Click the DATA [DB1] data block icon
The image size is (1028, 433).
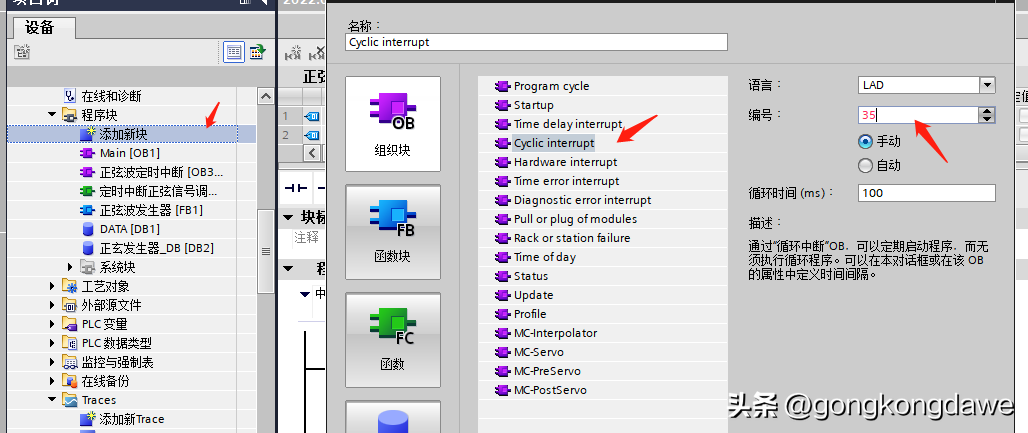click(x=88, y=229)
